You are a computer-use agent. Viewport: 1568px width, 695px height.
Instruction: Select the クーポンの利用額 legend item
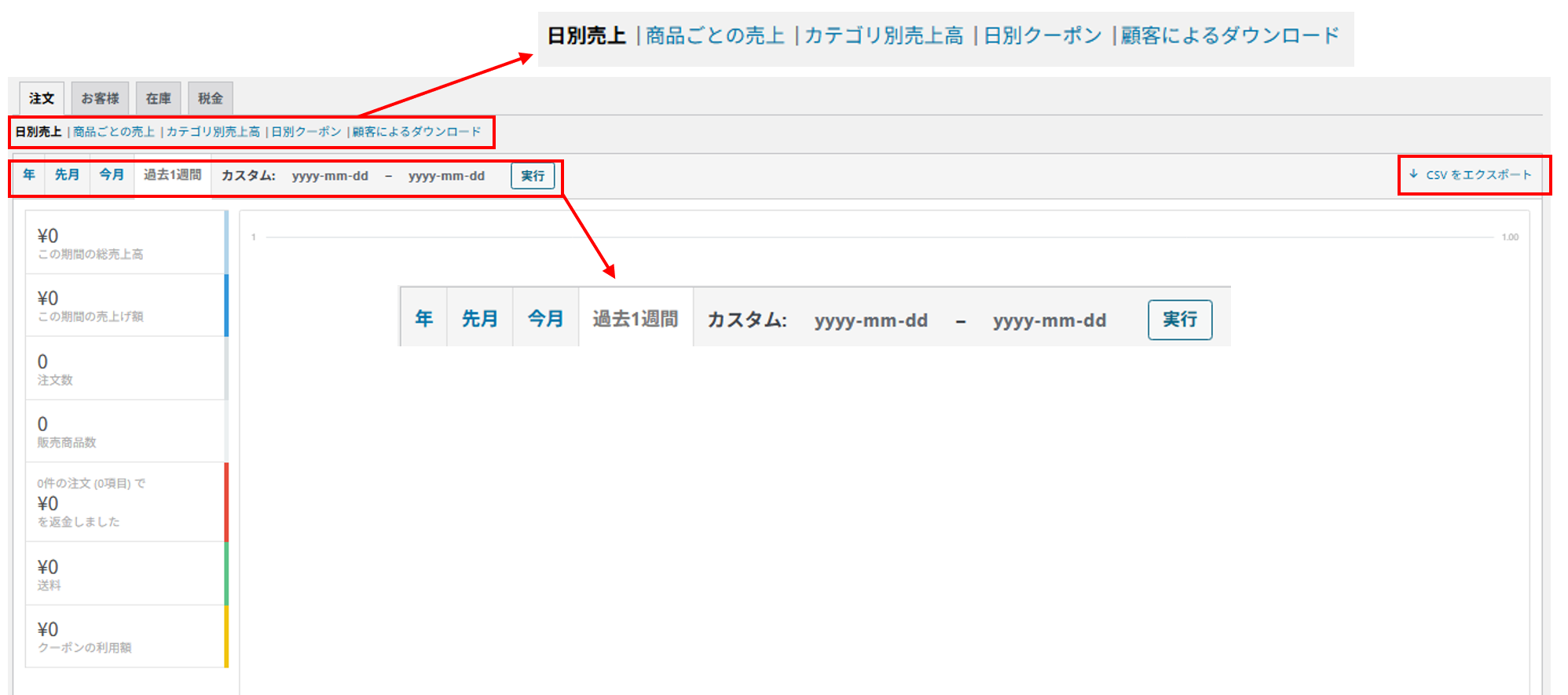126,636
